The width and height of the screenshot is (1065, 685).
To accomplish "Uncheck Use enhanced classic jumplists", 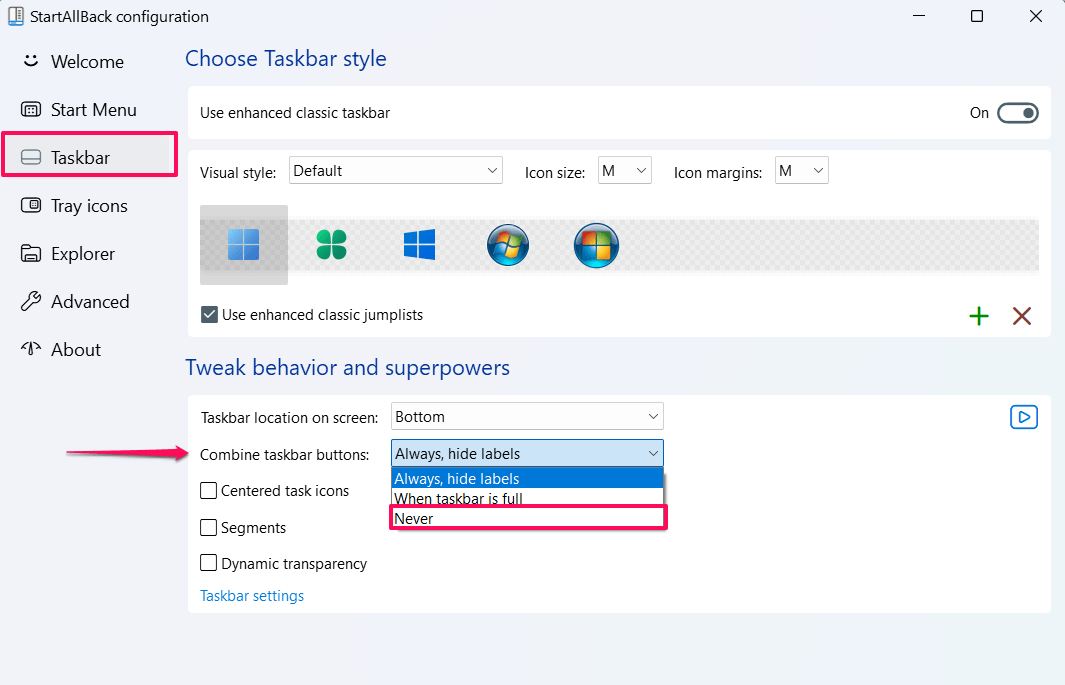I will 209,315.
